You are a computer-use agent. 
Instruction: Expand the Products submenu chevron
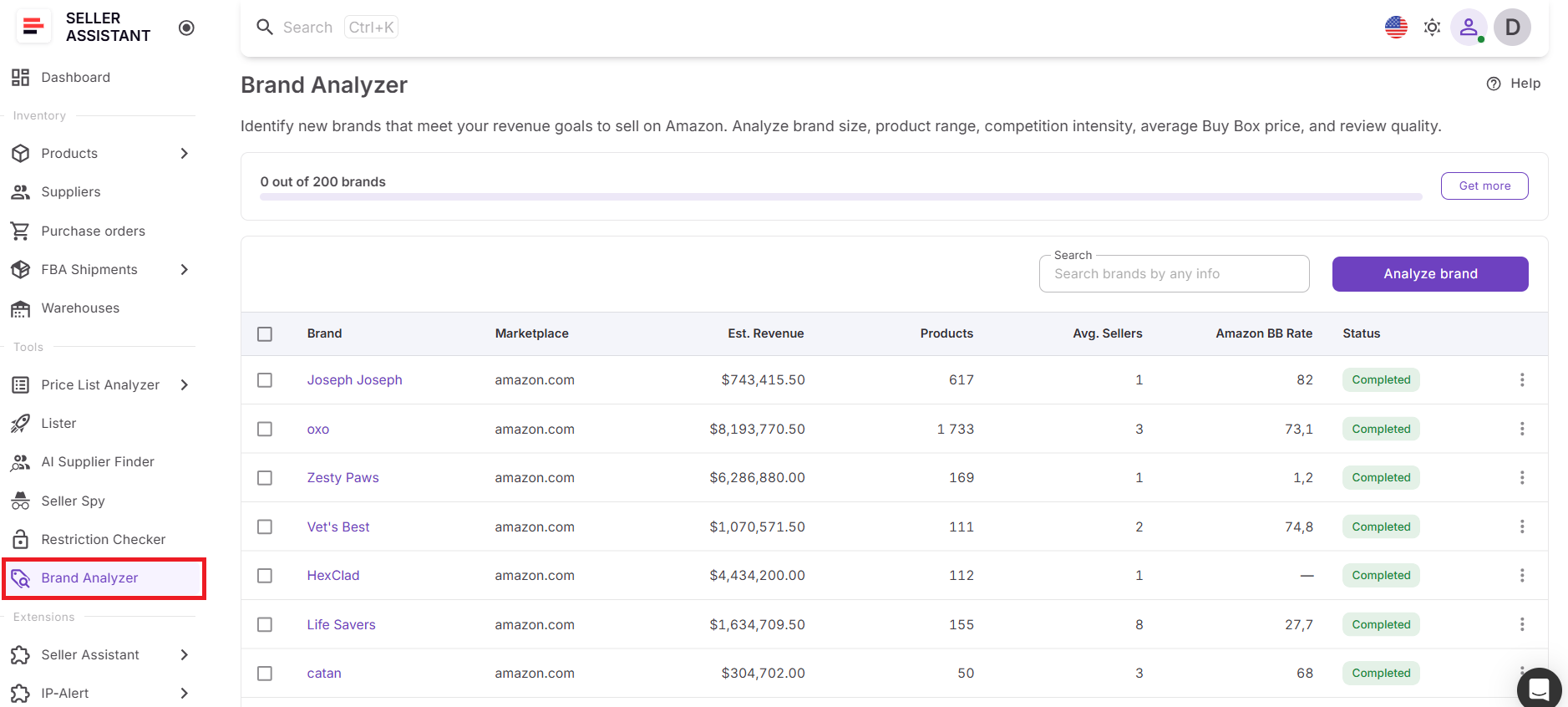coord(185,154)
